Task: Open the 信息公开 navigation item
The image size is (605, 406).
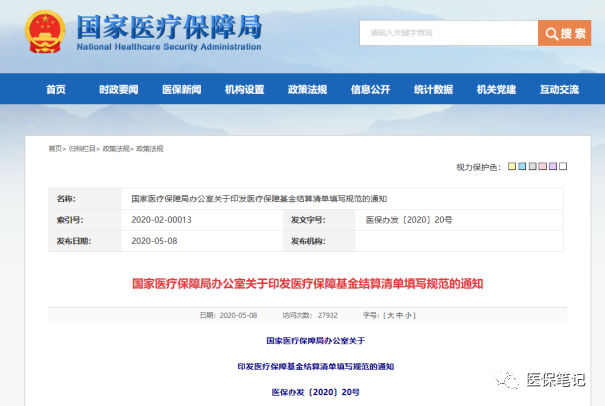Action: [x=370, y=90]
